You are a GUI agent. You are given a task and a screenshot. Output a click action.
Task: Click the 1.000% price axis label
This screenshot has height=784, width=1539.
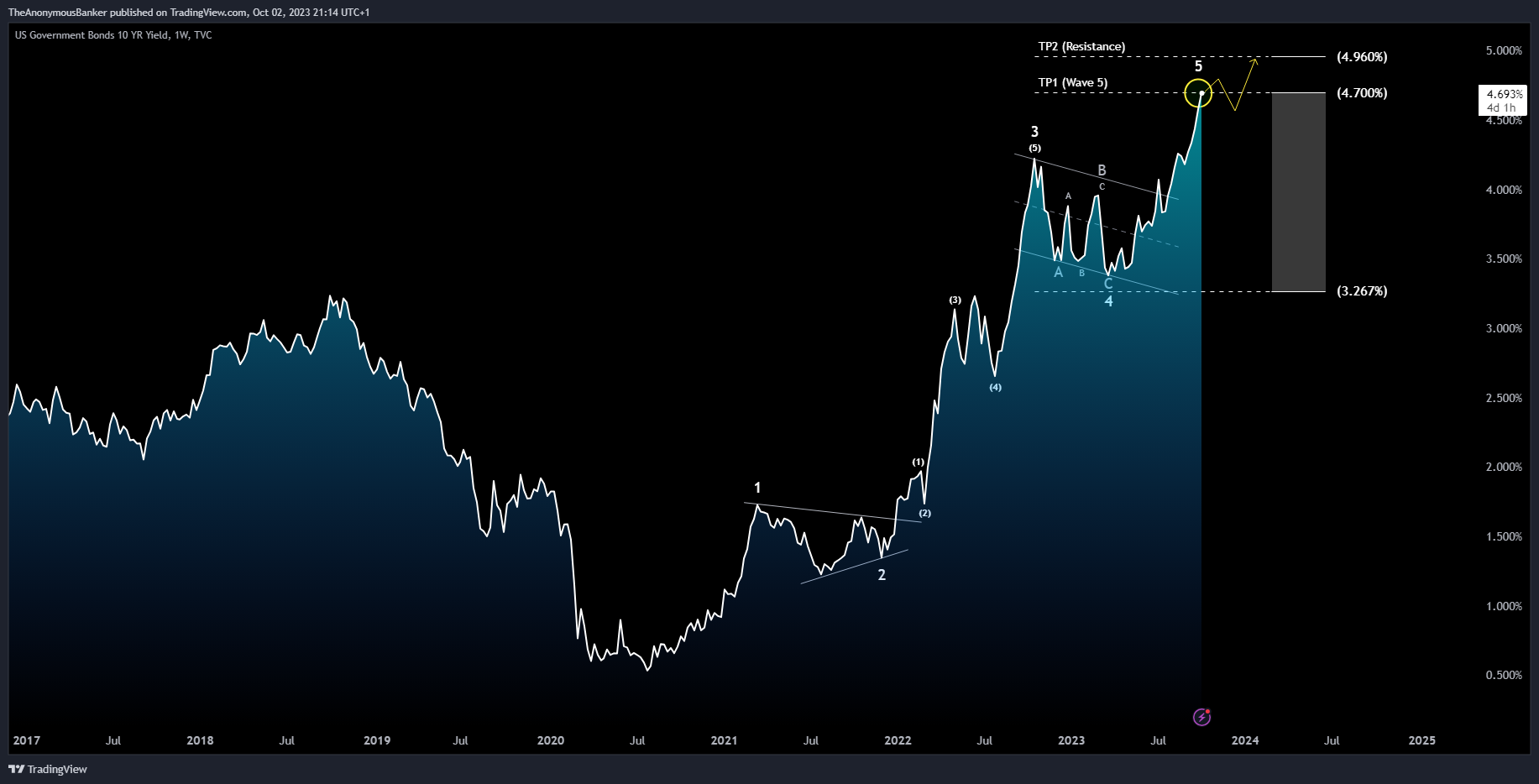pyautogui.click(x=1504, y=607)
